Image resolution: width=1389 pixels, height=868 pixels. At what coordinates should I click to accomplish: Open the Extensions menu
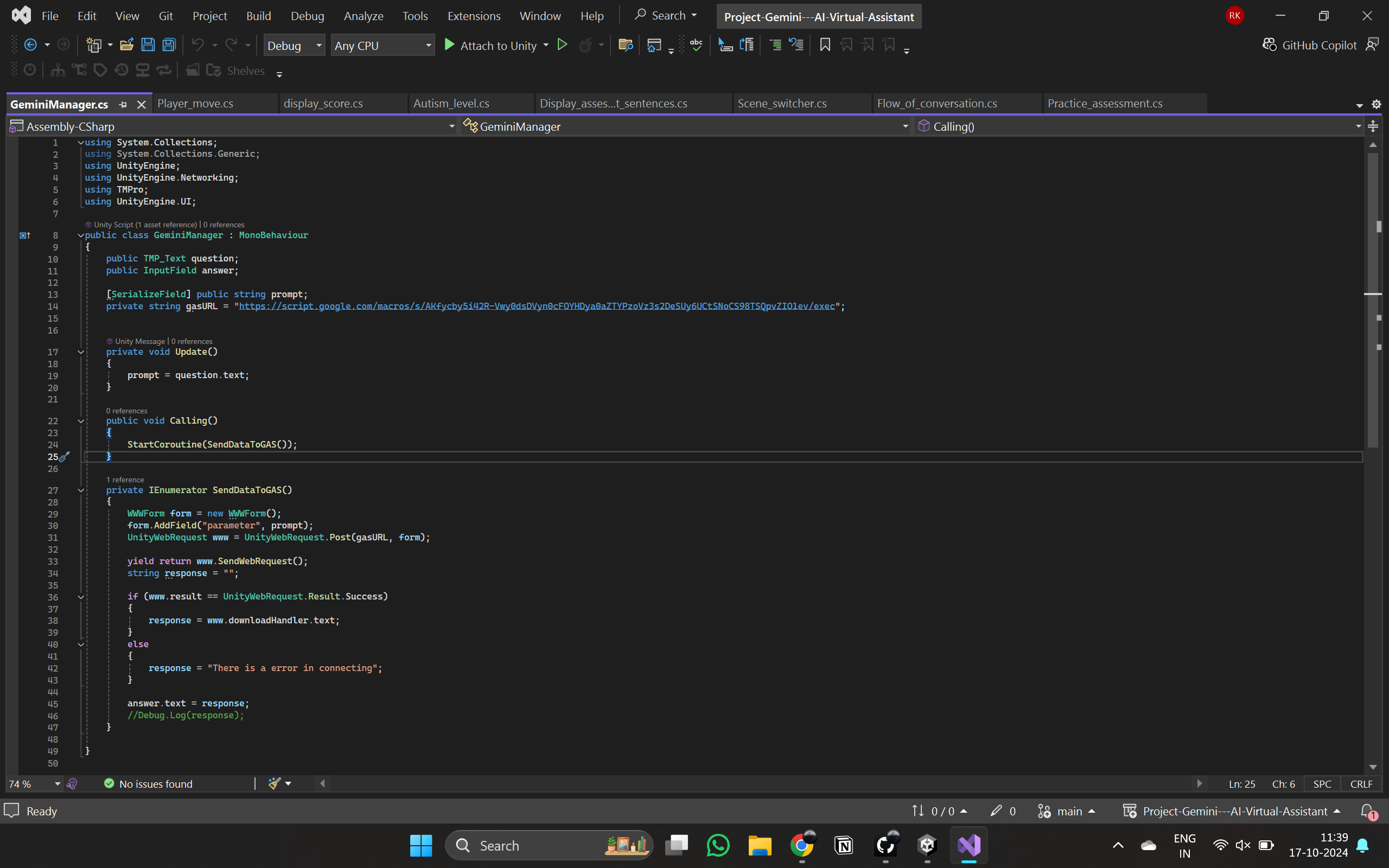(474, 16)
